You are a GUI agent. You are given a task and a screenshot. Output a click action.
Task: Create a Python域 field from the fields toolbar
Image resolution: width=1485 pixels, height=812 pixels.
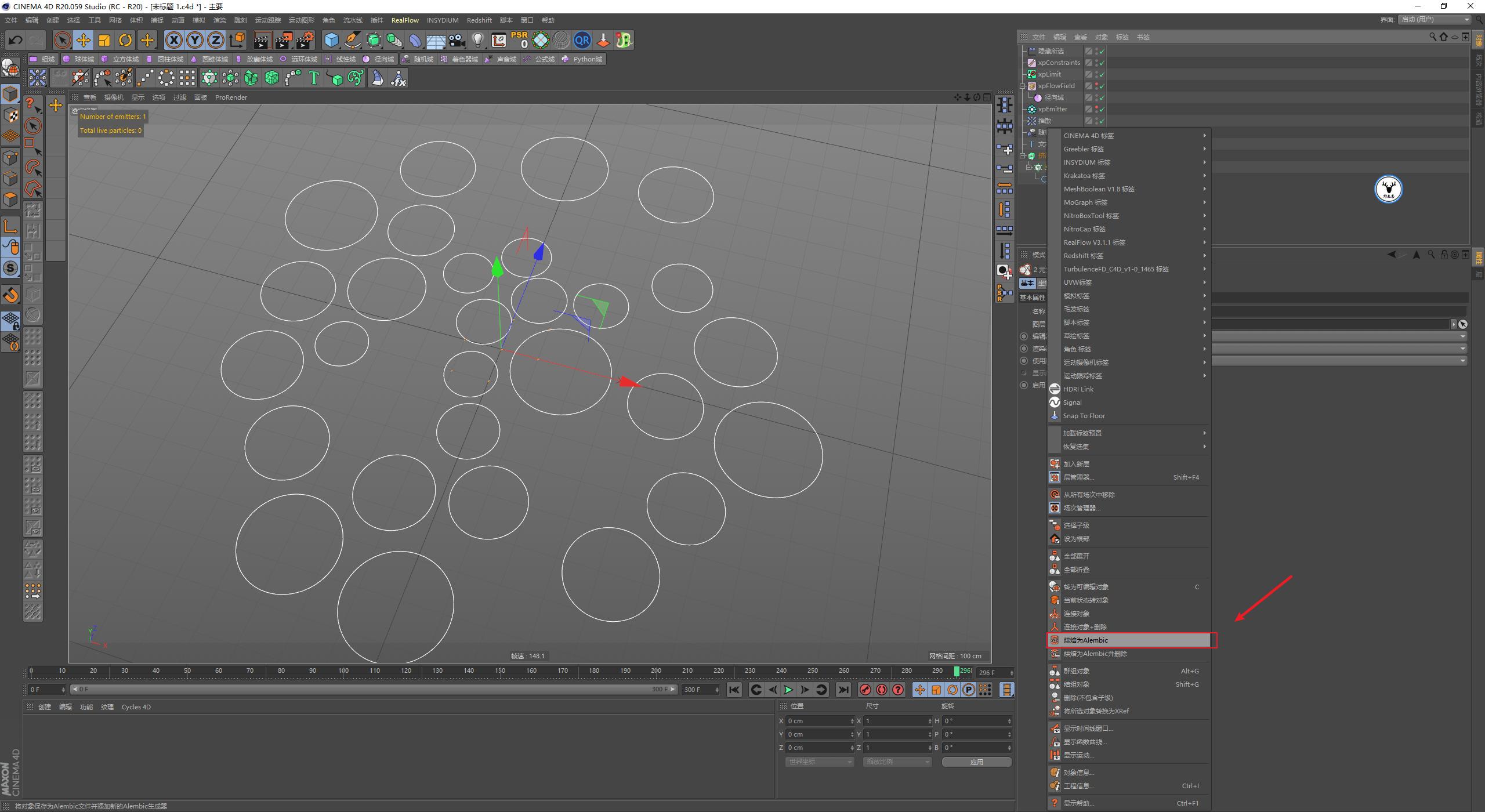(x=582, y=59)
